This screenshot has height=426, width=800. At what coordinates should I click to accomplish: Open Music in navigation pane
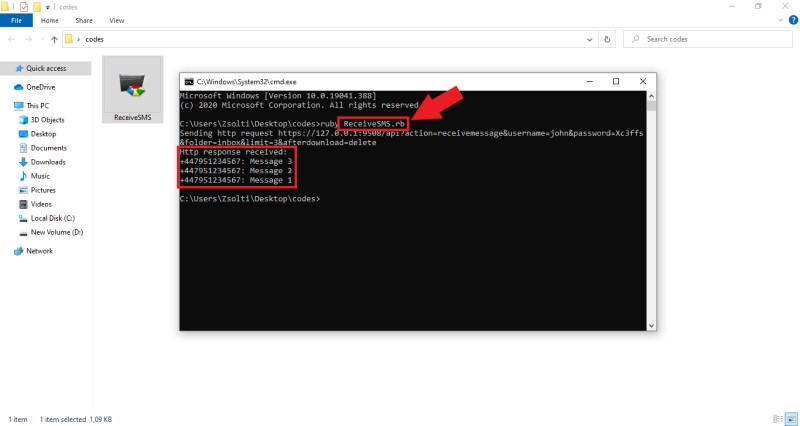point(40,176)
